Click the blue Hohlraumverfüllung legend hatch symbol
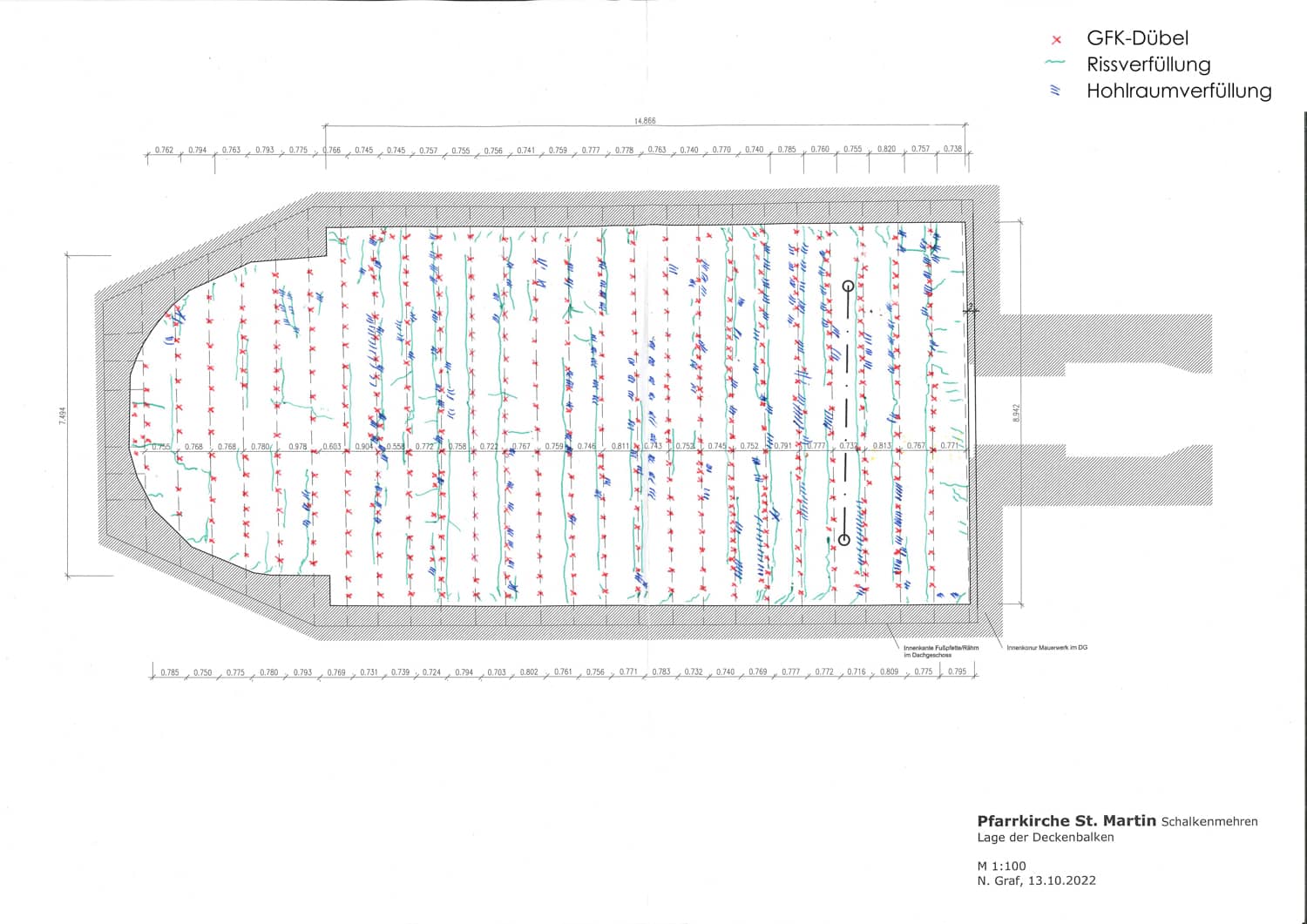1307x924 pixels. click(x=1056, y=91)
